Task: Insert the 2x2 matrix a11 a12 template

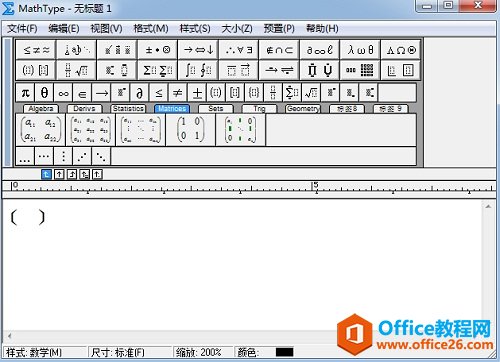Action: [41, 130]
